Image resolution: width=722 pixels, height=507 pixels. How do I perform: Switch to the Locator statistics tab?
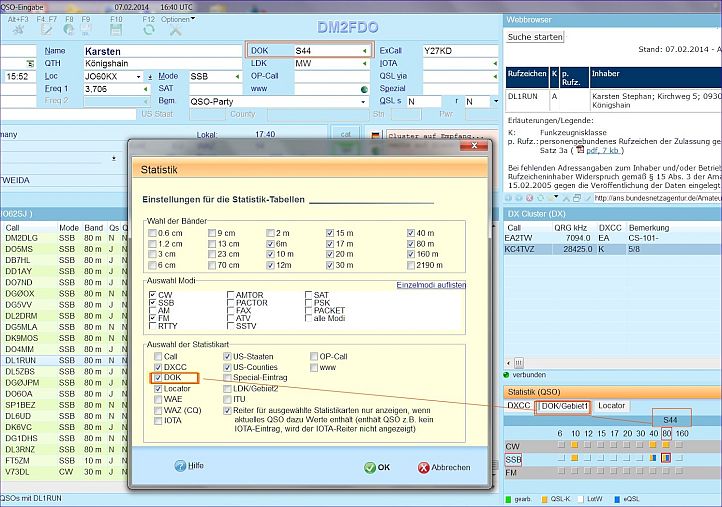(611, 406)
